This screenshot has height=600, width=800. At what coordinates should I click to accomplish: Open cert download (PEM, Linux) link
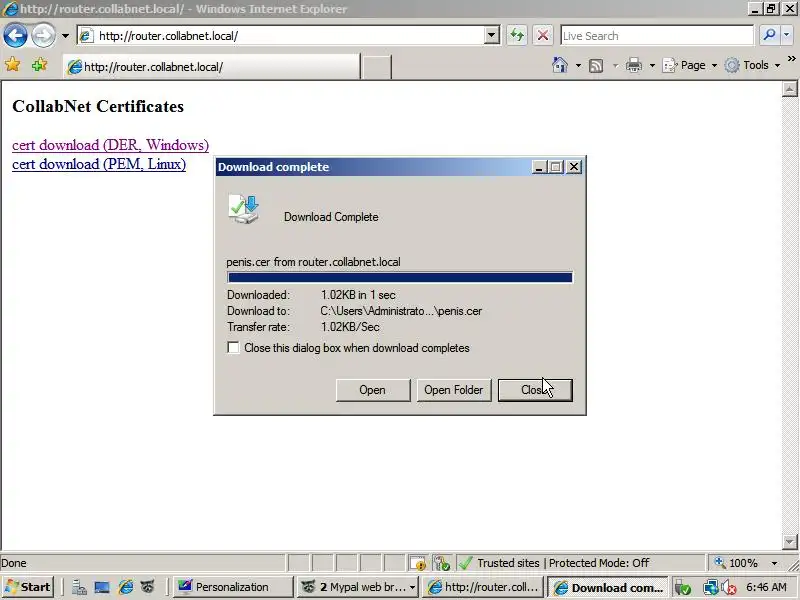coord(99,164)
